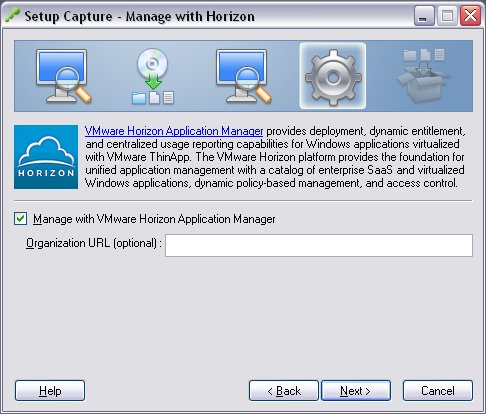The height and width of the screenshot is (414, 486).
Task: Click the 'Manage with VMware Horizon Application Manager' label
Action: pyautogui.click(x=154, y=219)
